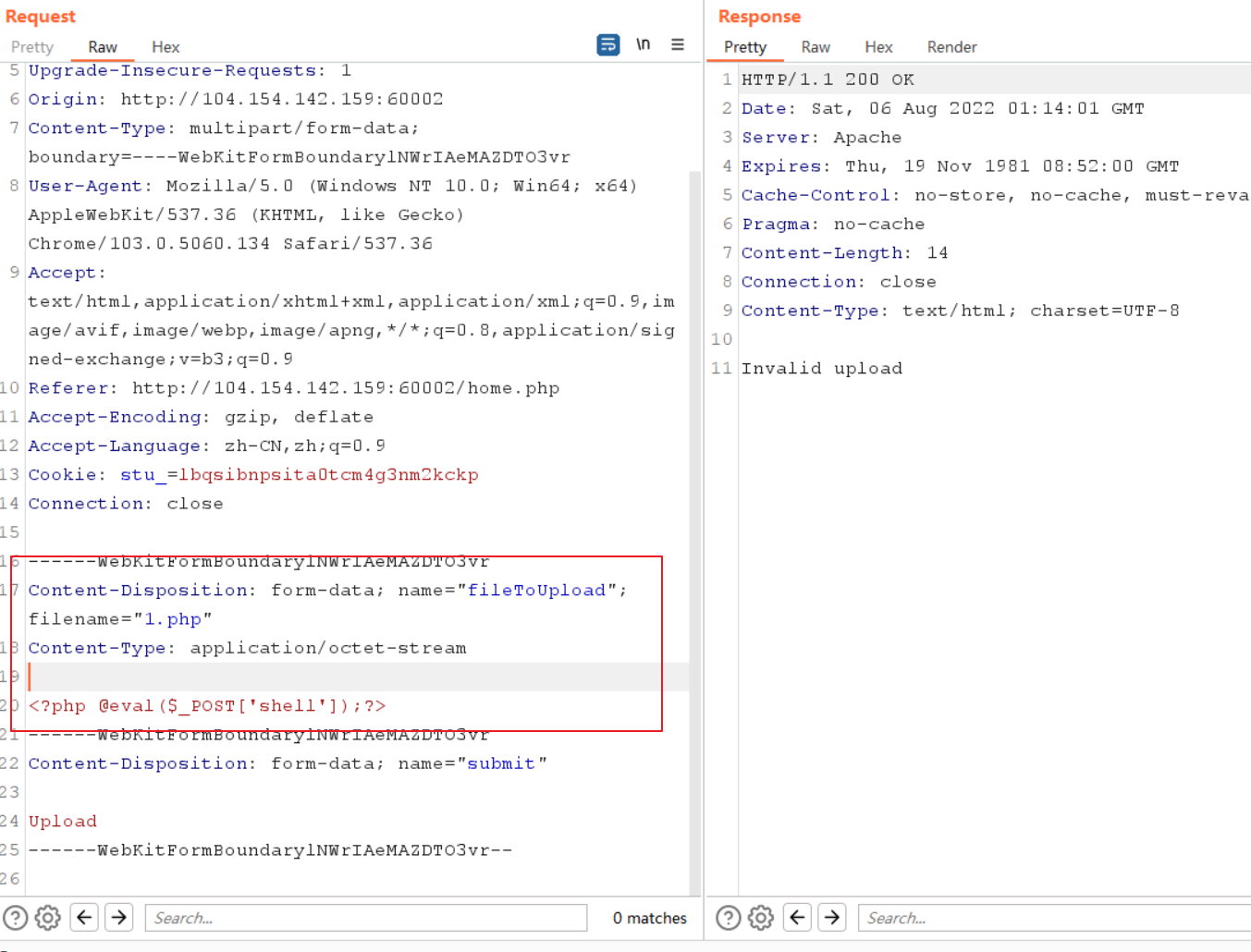Click the 'Cache-Control: no-store' response header

[x=996, y=195]
